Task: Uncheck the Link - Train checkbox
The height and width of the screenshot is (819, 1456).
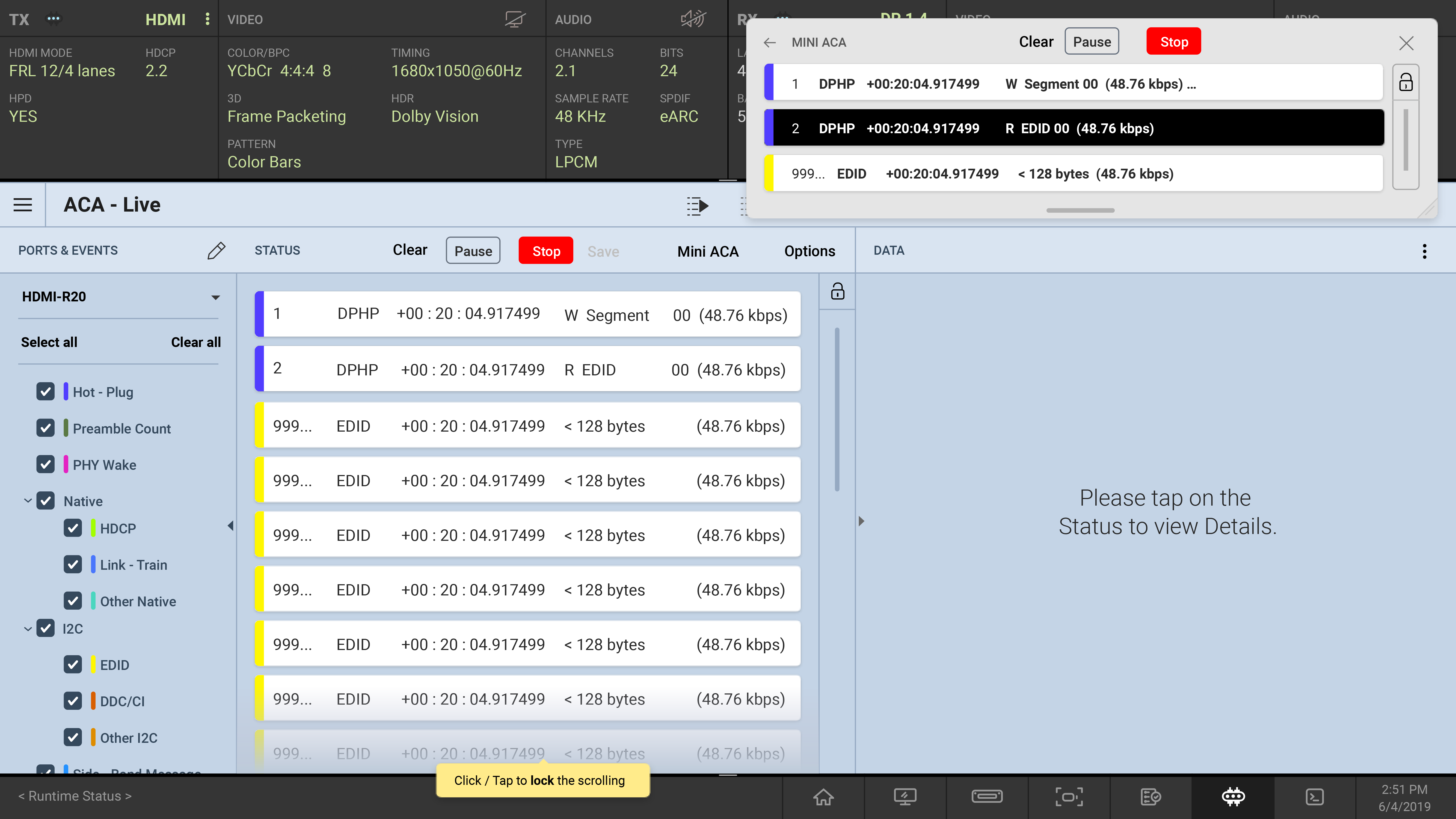Action: click(x=72, y=565)
